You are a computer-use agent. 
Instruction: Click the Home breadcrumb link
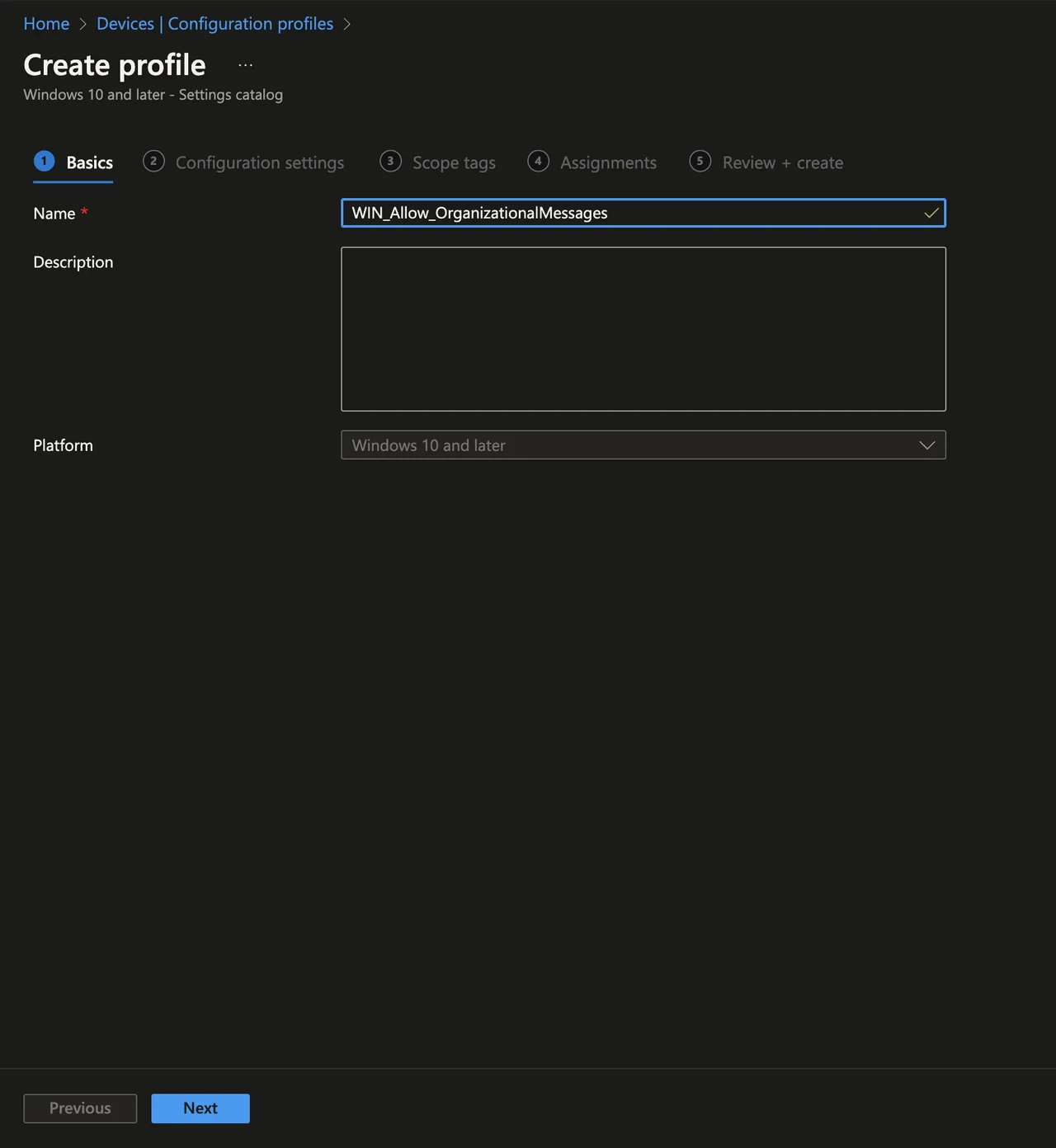pyautogui.click(x=46, y=24)
